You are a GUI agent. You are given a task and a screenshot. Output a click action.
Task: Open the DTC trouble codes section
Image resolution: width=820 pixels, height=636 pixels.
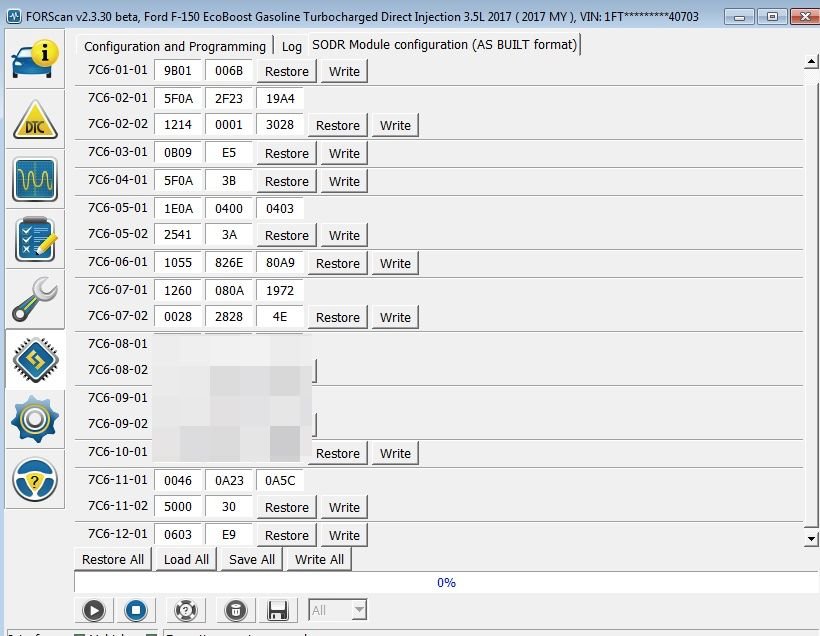[x=35, y=119]
